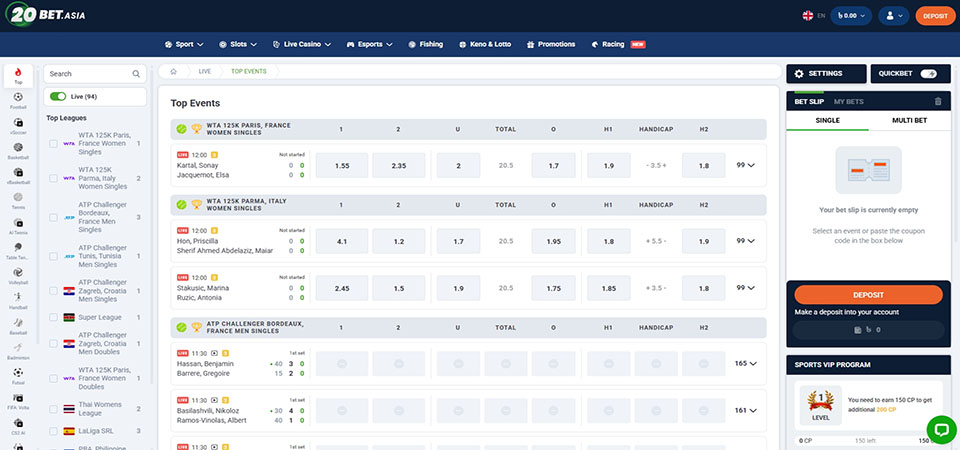
Task: Go to home via breadcrumb house icon
Action: click(x=173, y=72)
